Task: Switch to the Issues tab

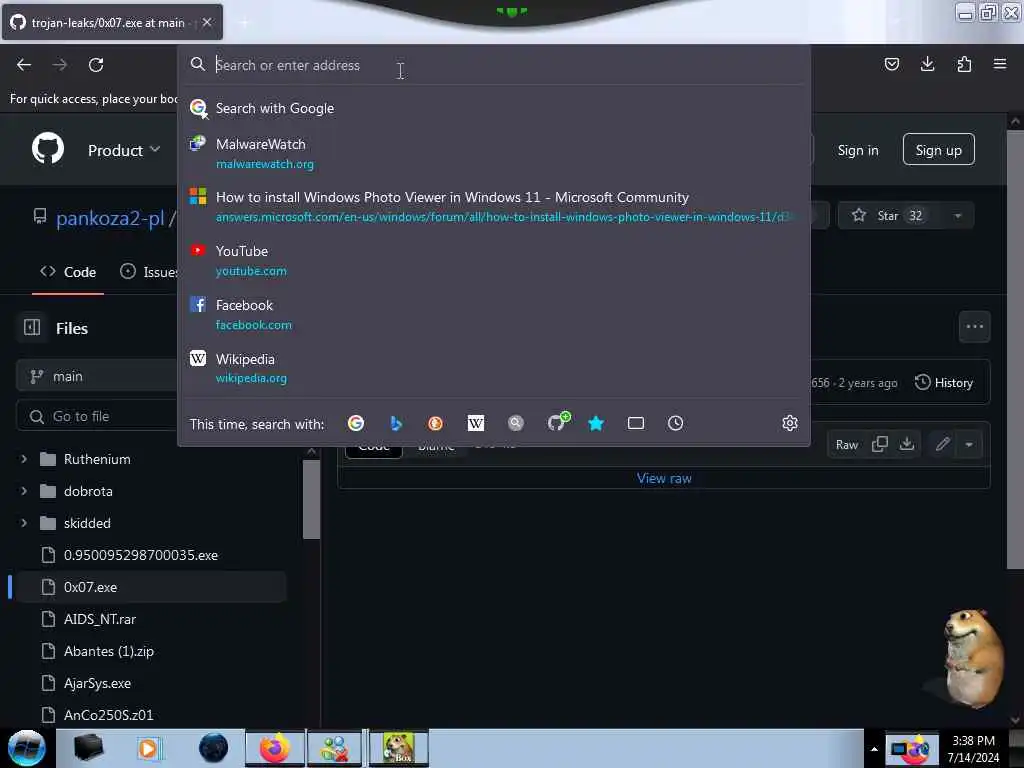Action: tap(148, 272)
